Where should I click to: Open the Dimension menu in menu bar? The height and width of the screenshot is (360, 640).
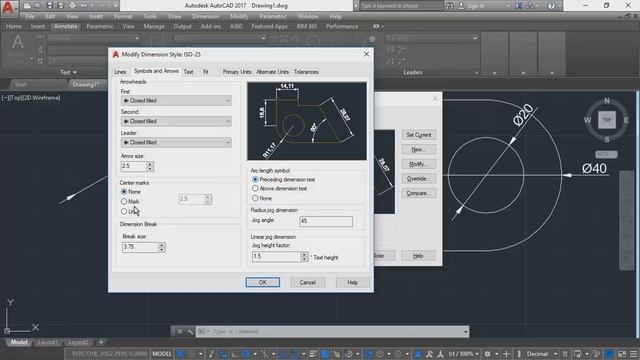(x=206, y=16)
